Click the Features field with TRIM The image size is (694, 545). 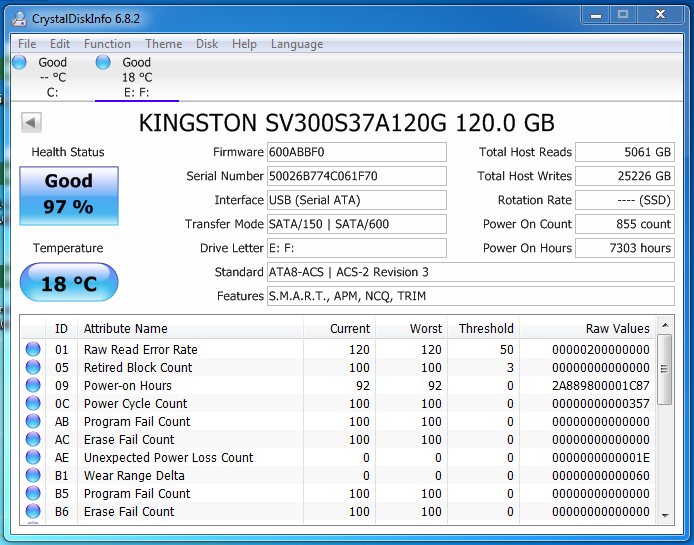coord(471,296)
